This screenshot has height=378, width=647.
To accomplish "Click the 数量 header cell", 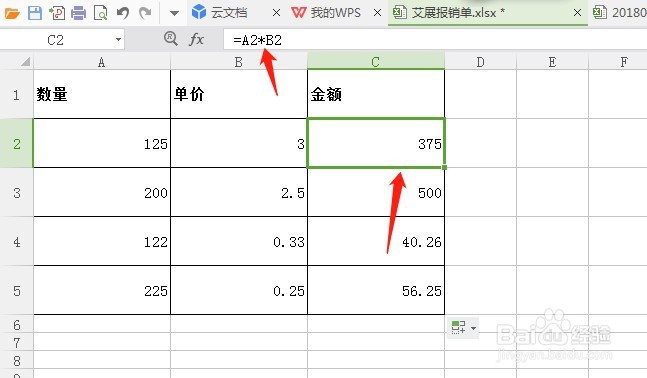I will pyautogui.click(x=102, y=94).
